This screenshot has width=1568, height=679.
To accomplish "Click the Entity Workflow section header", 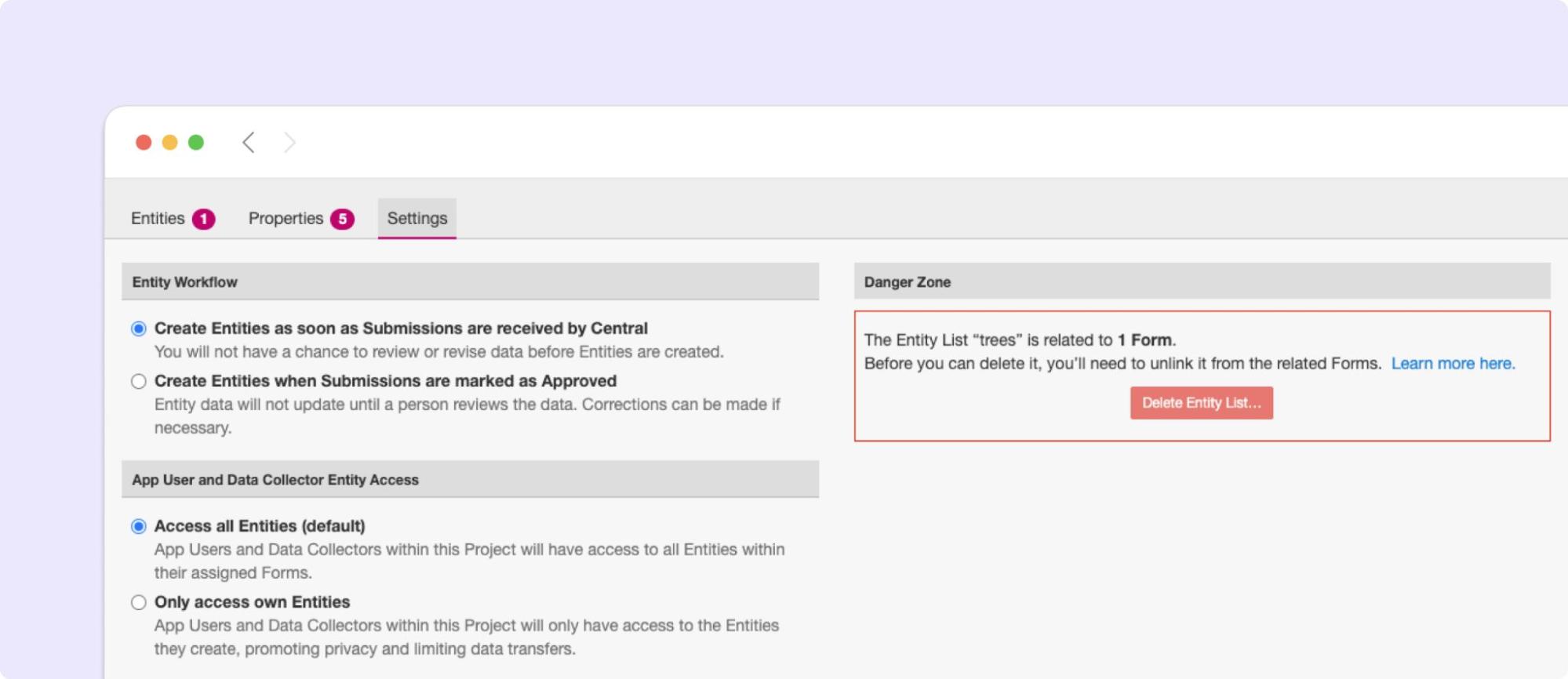I will 184,282.
